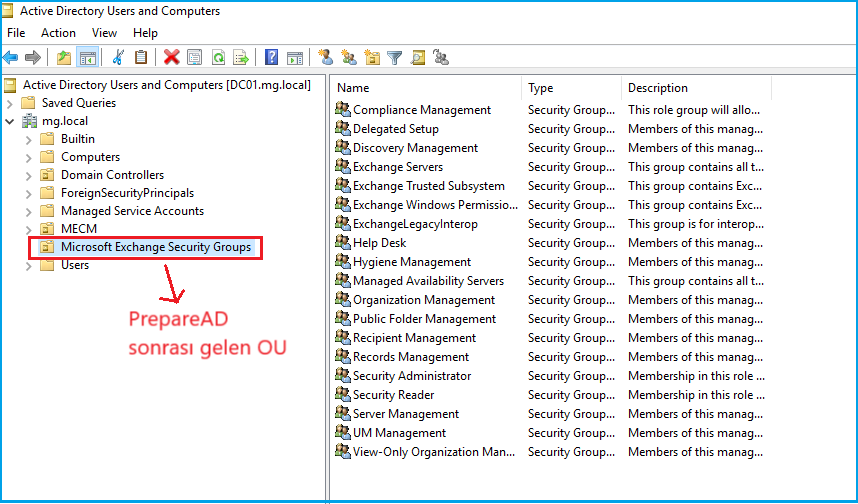The image size is (858, 504).
Task: Select the Organization Management group
Action: 423,300
